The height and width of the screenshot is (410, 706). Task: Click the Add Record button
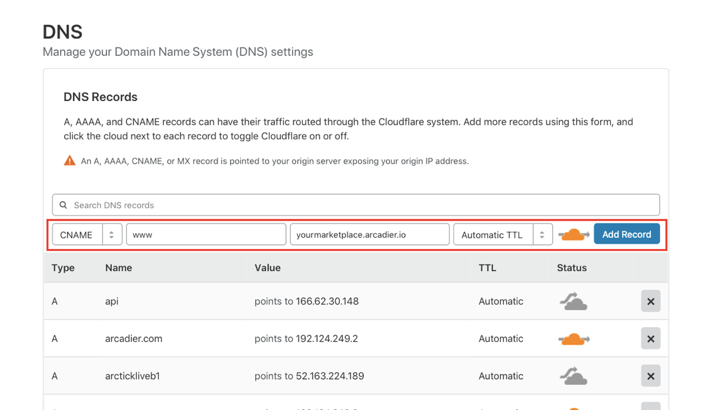[626, 234]
